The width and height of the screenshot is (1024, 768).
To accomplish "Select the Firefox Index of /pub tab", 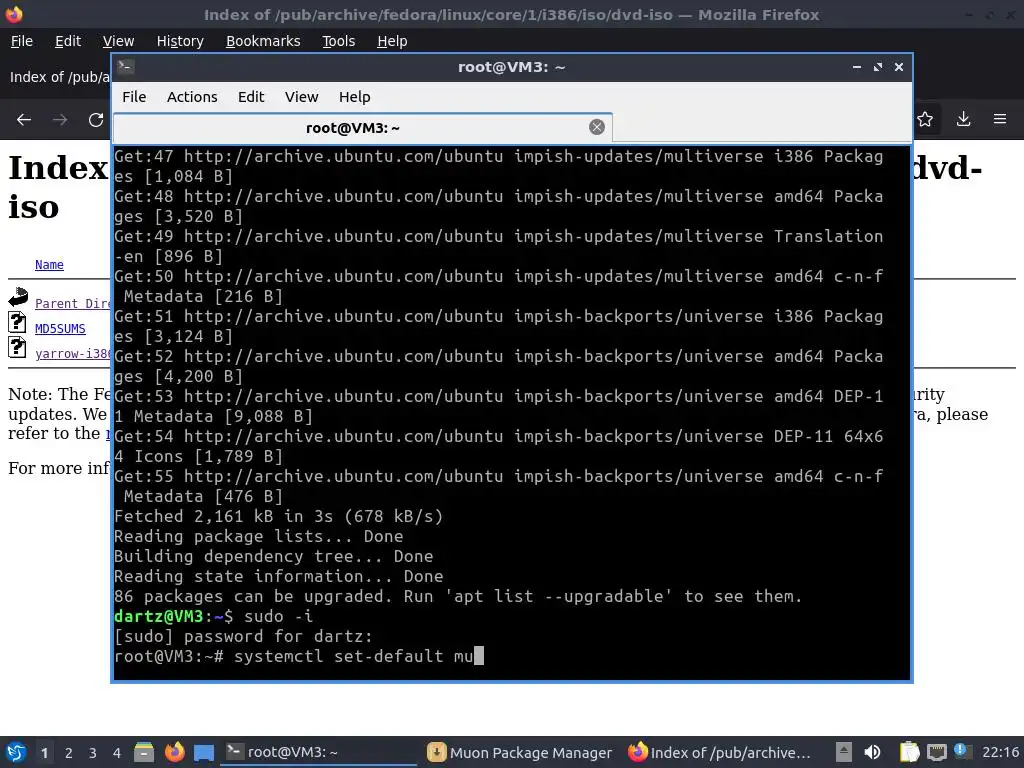I will tap(58, 77).
